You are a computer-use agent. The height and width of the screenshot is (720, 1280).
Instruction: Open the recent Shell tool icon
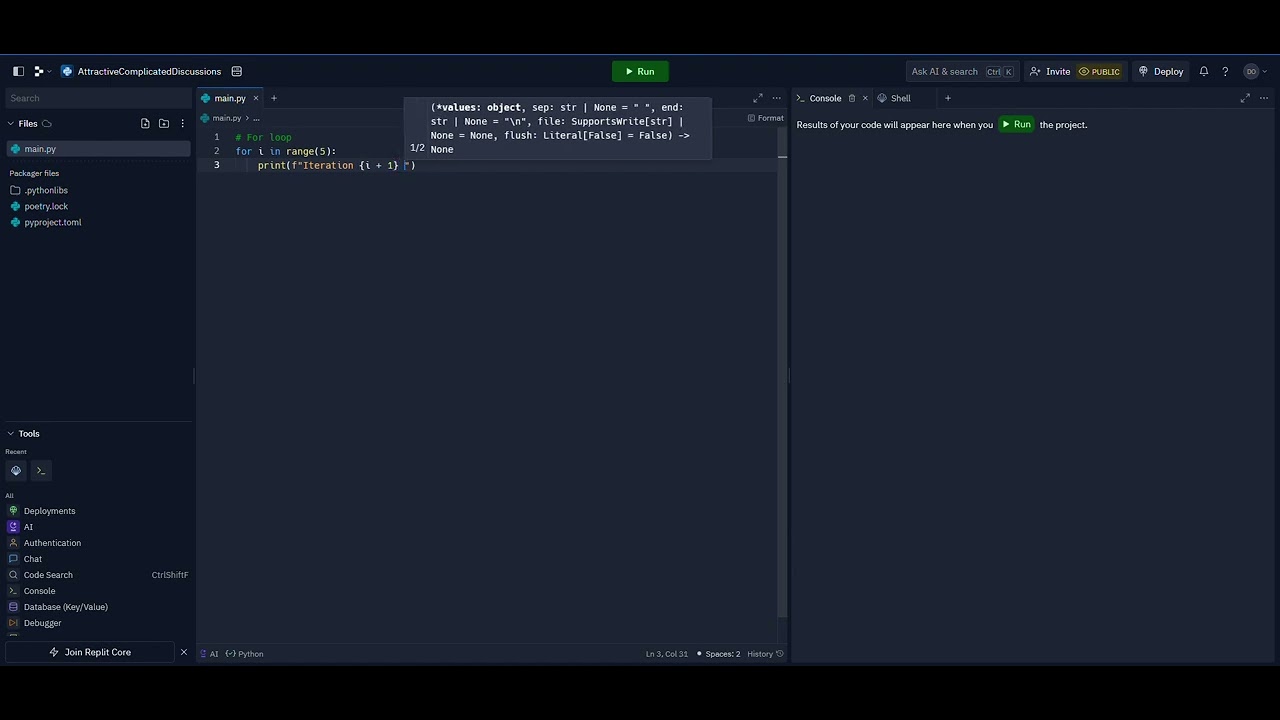[x=16, y=470]
